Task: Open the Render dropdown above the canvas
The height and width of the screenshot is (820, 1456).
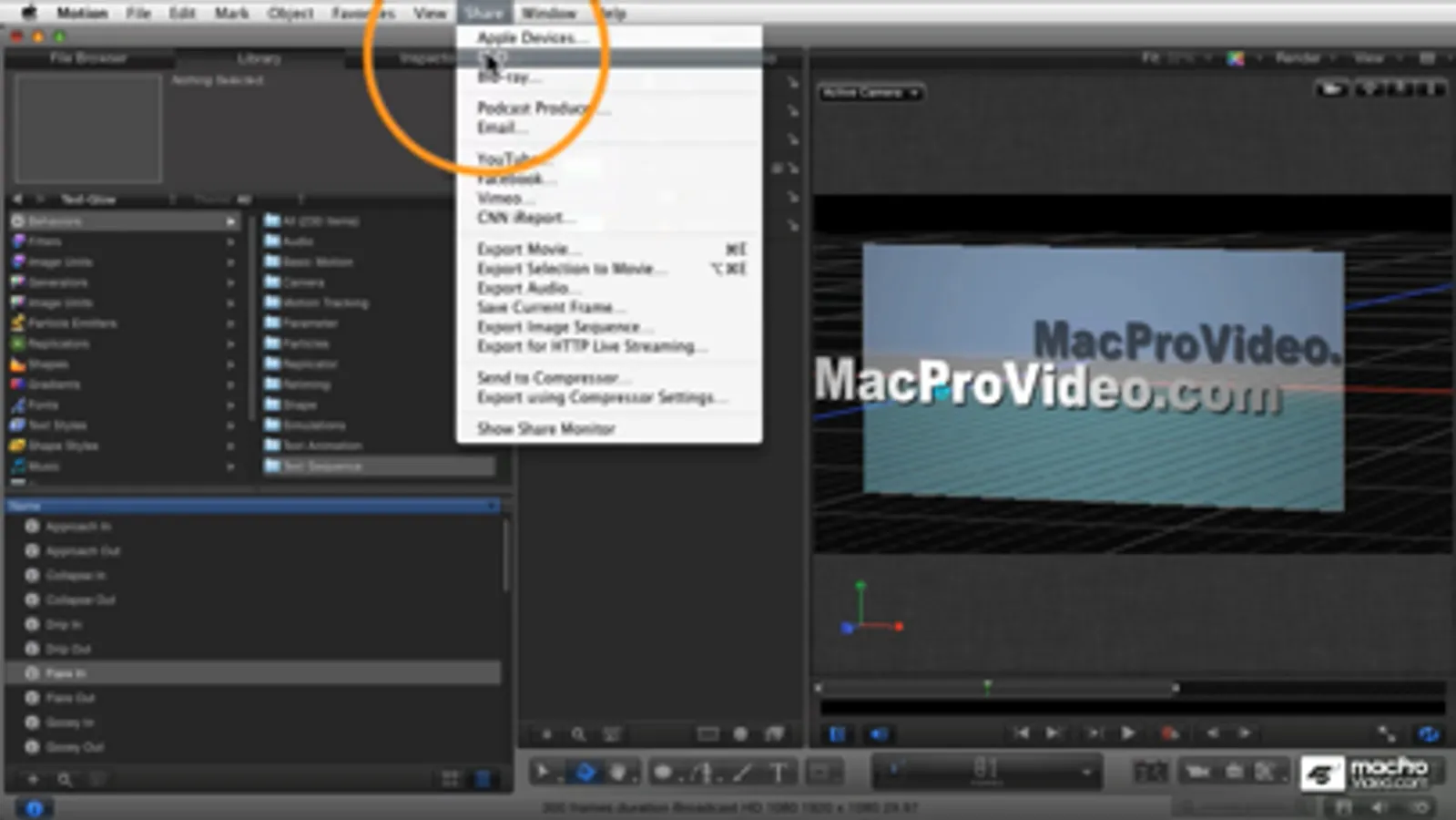Action: [x=1303, y=58]
